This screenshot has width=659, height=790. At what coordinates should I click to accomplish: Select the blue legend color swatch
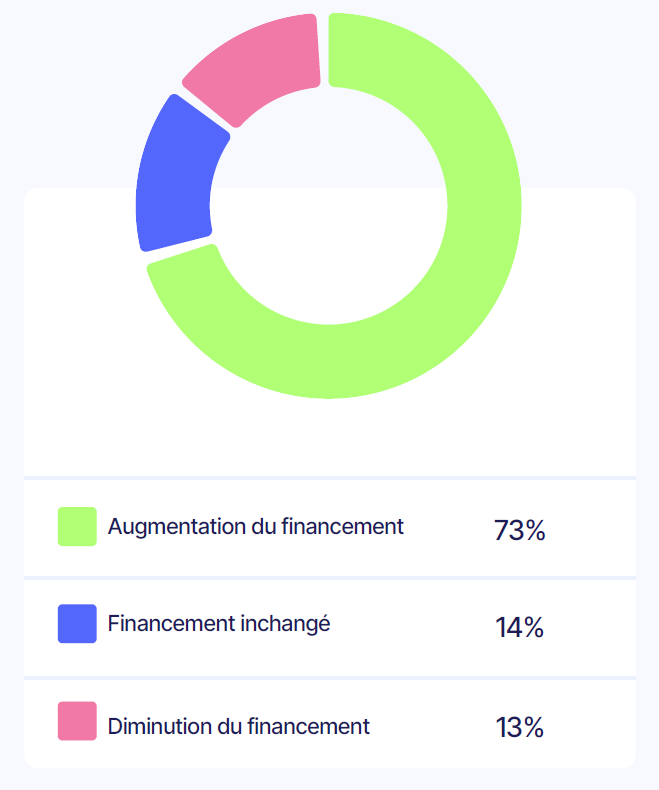tap(77, 624)
